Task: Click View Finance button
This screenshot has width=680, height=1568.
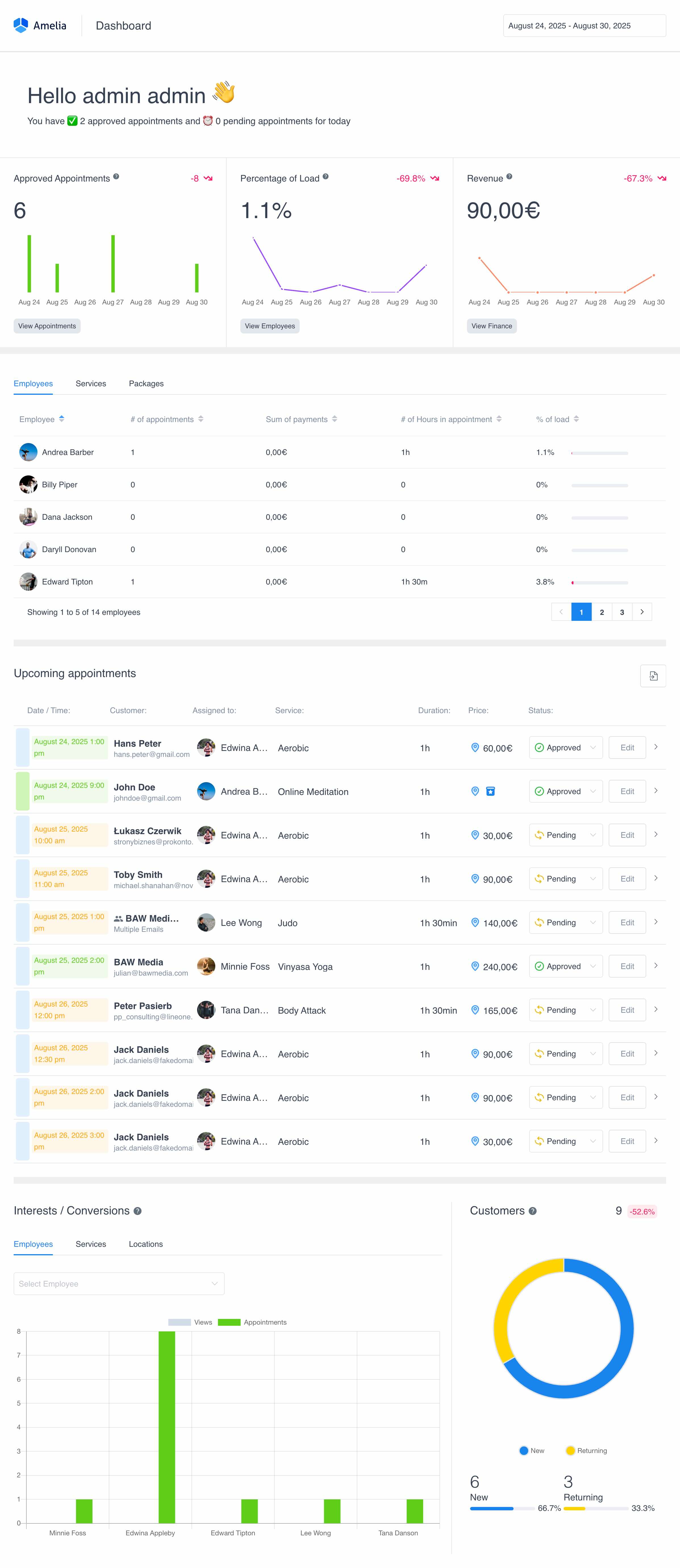Action: click(x=492, y=326)
